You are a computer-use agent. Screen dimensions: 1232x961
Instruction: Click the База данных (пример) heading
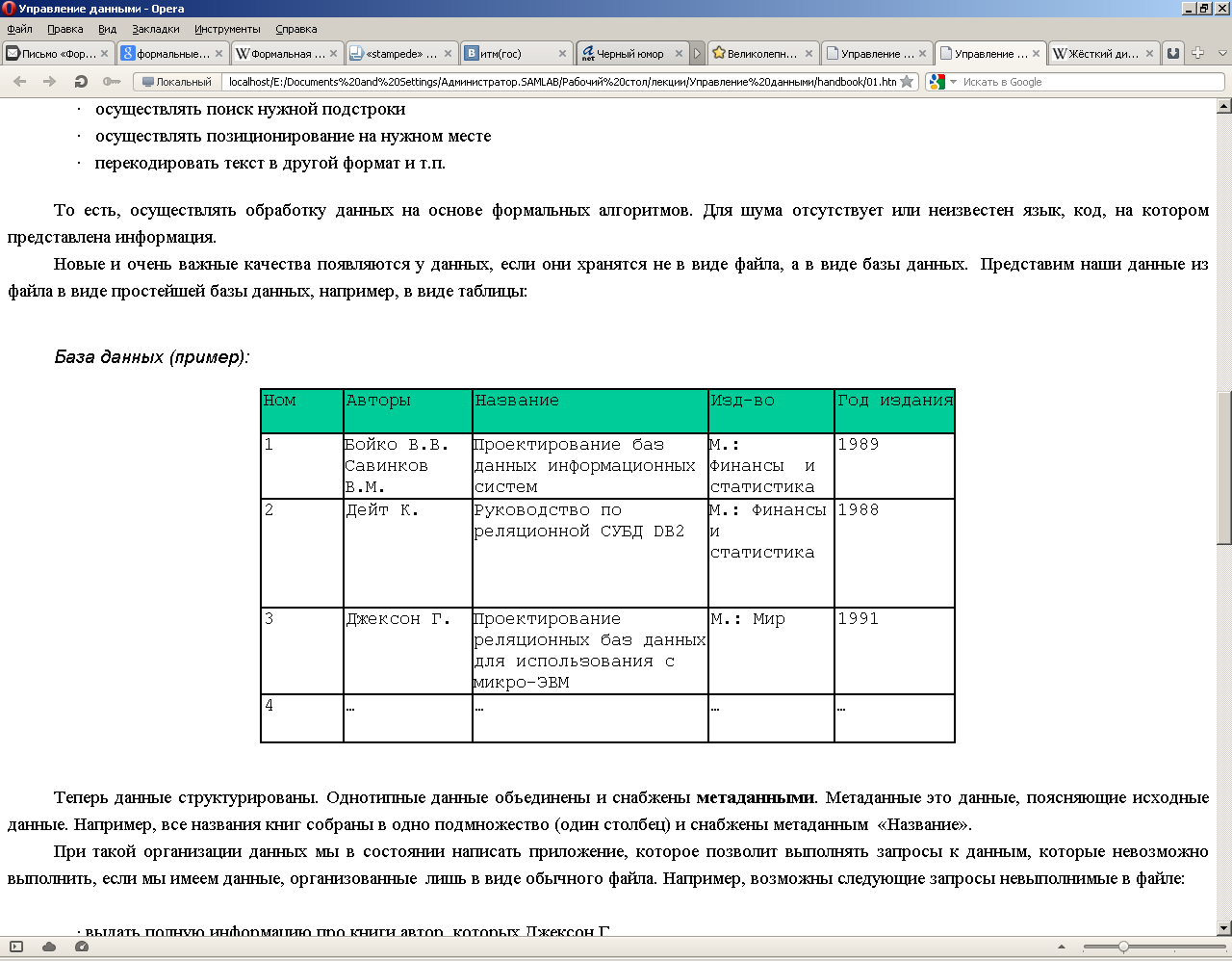151,357
